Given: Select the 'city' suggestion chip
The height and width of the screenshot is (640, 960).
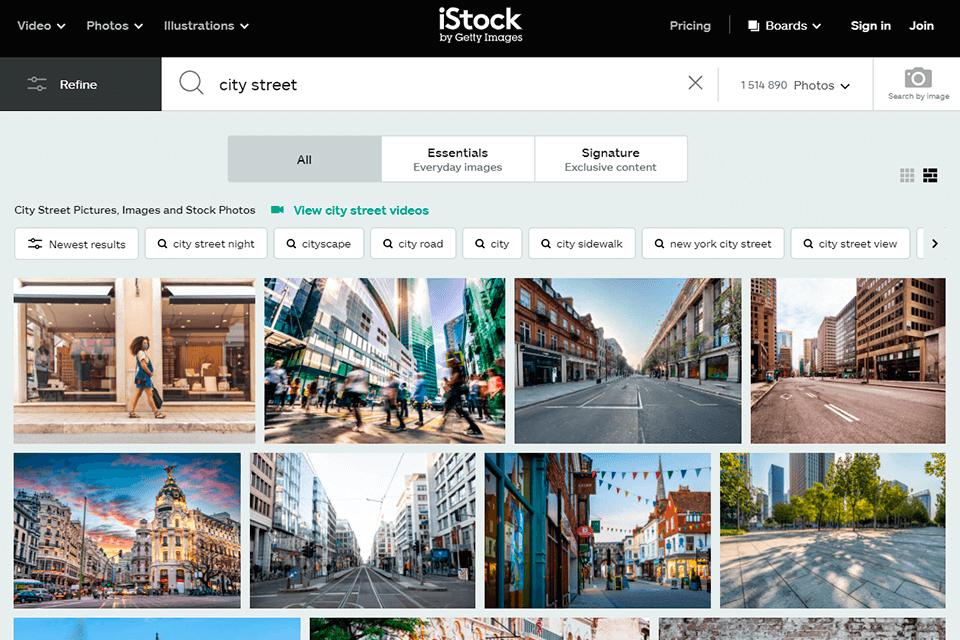Looking at the screenshot, I should [x=492, y=244].
